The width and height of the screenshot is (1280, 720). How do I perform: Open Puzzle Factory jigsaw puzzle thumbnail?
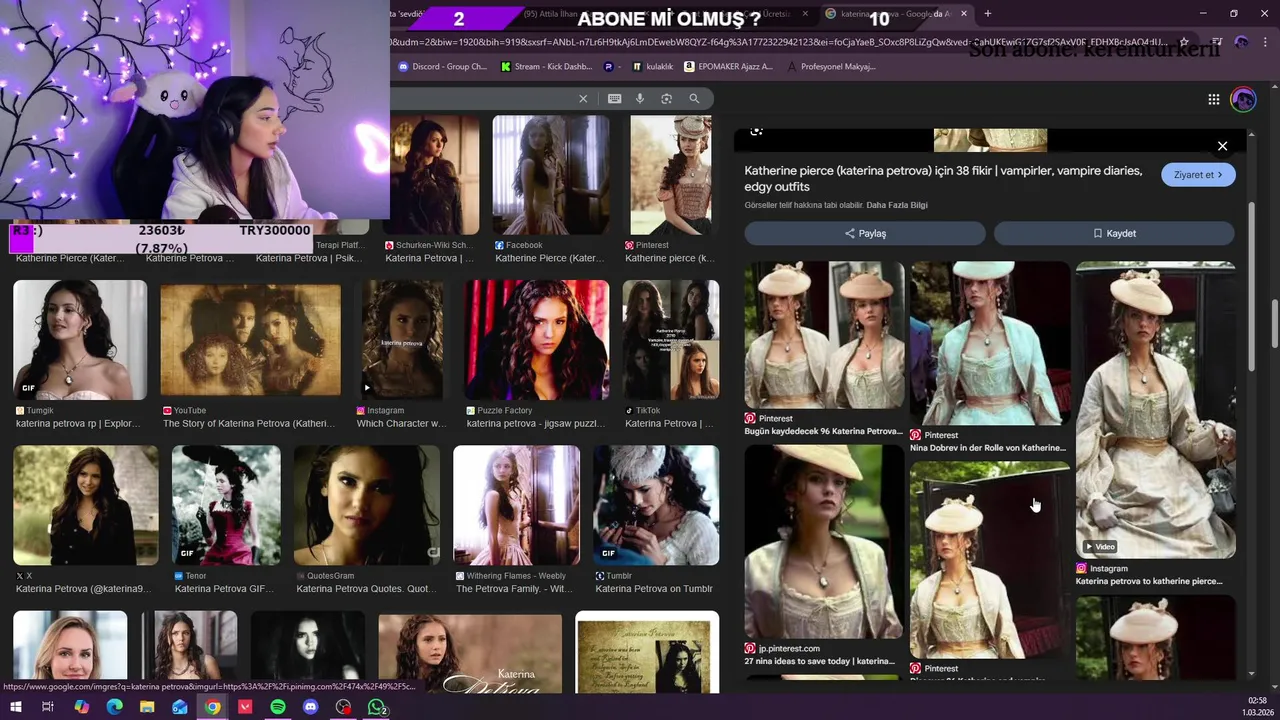click(537, 340)
